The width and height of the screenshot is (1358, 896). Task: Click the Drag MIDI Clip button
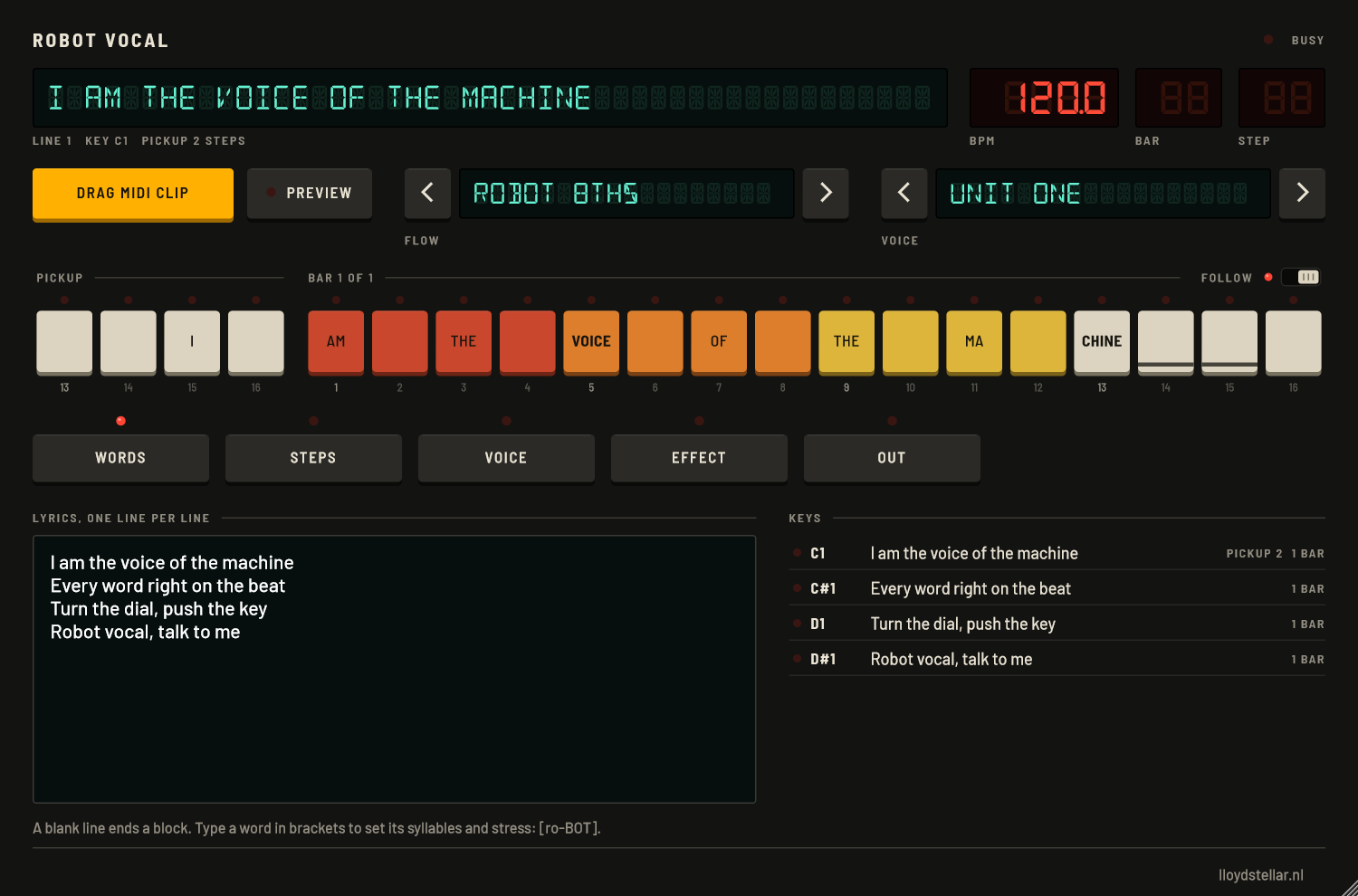(x=133, y=194)
